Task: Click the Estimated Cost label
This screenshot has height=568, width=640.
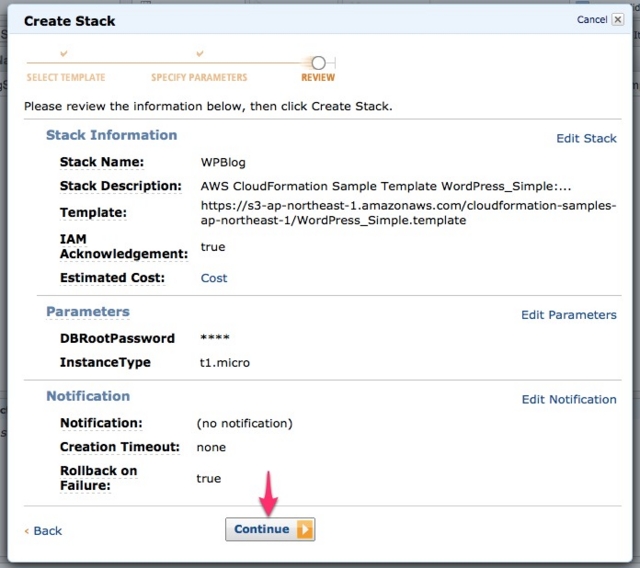Action: point(112,278)
